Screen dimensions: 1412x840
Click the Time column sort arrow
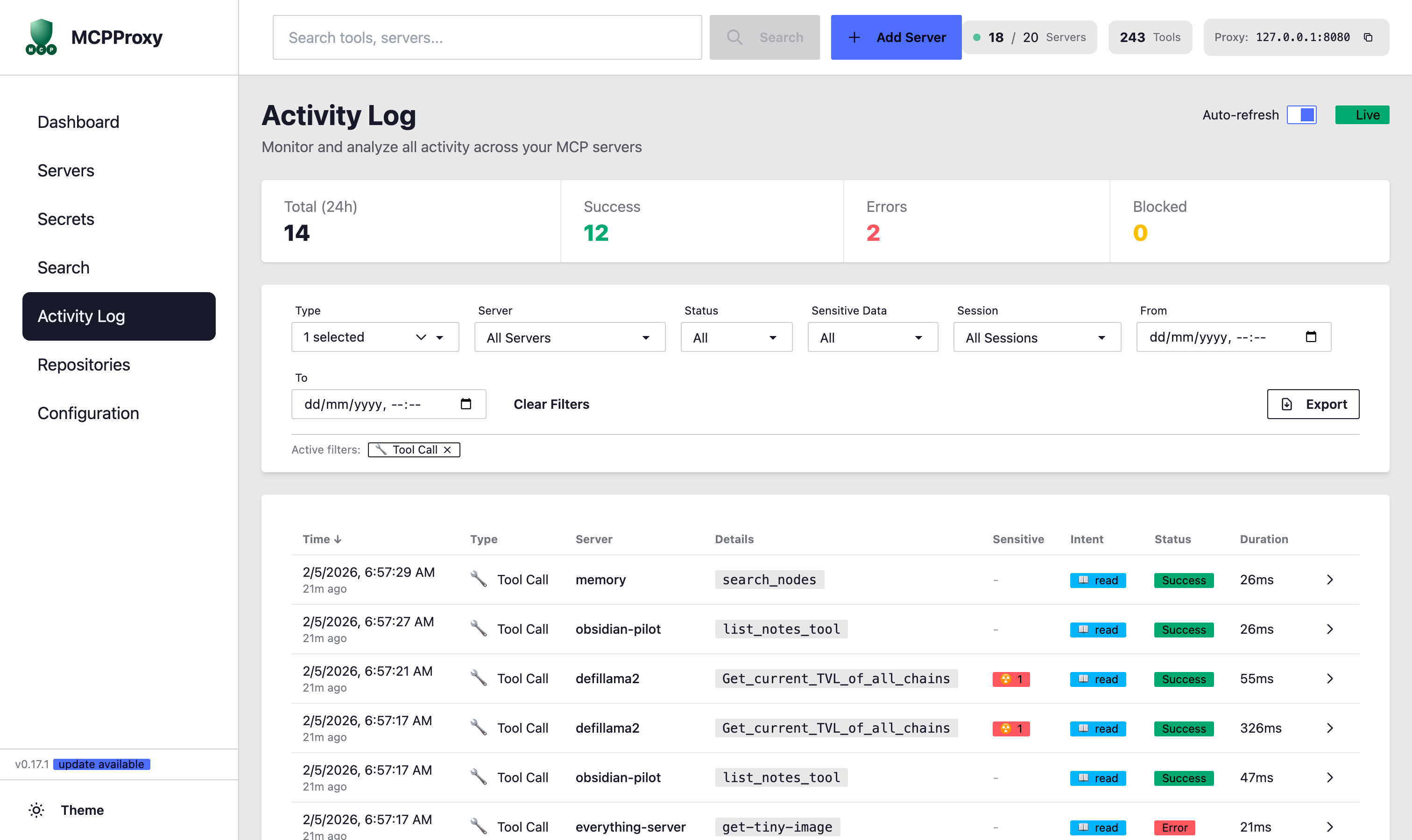(x=338, y=539)
